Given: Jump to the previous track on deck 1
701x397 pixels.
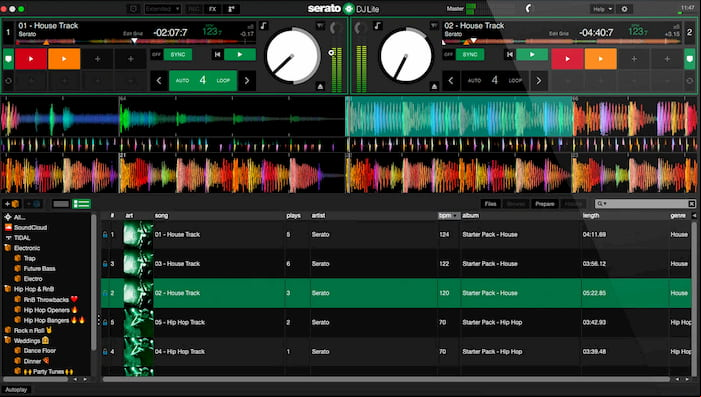Looking at the screenshot, I should (217, 55).
